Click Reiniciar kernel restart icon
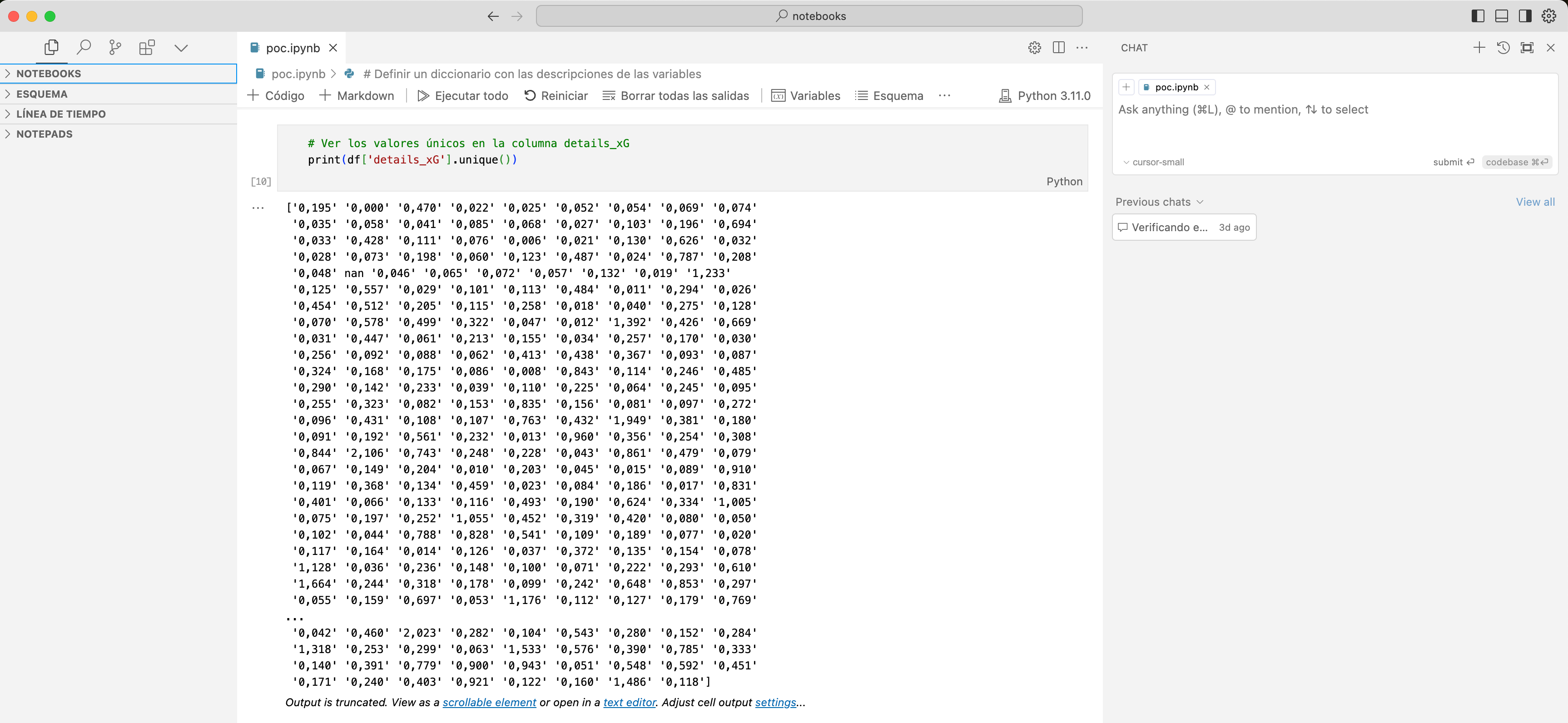Viewport: 1568px width, 723px height. [x=530, y=95]
